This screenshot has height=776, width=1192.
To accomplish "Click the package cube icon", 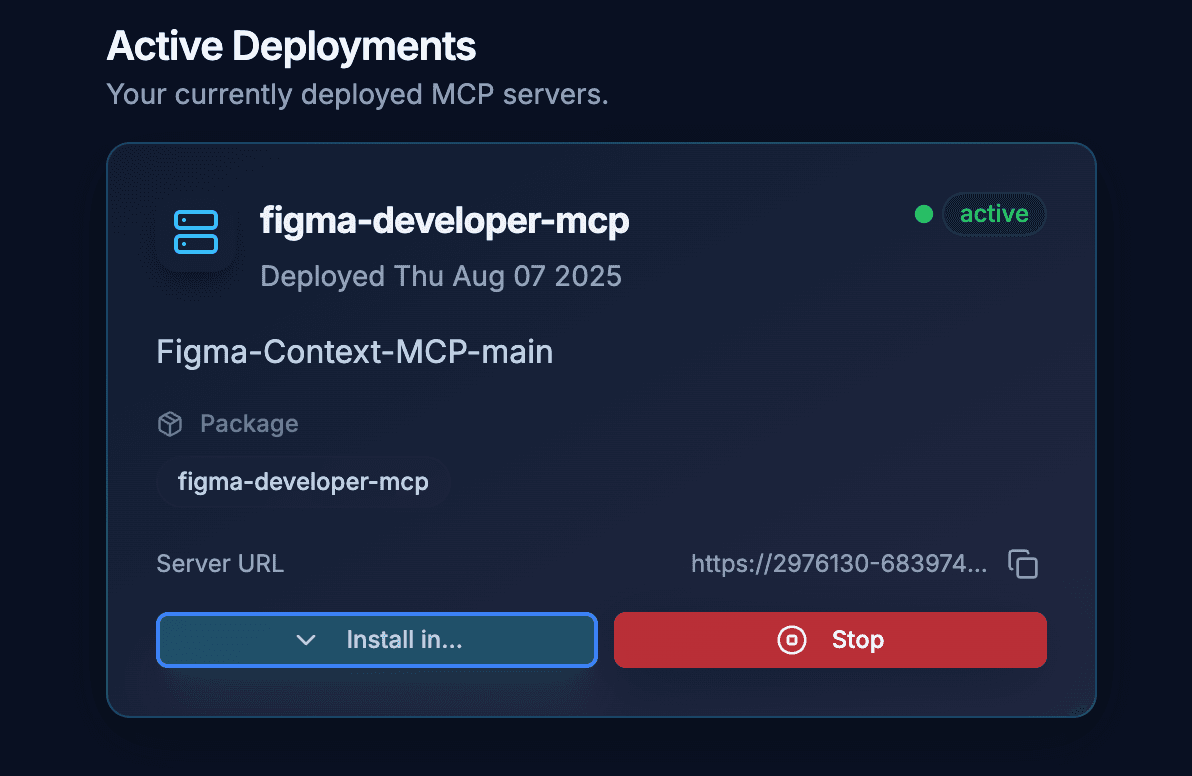I will coord(170,424).
